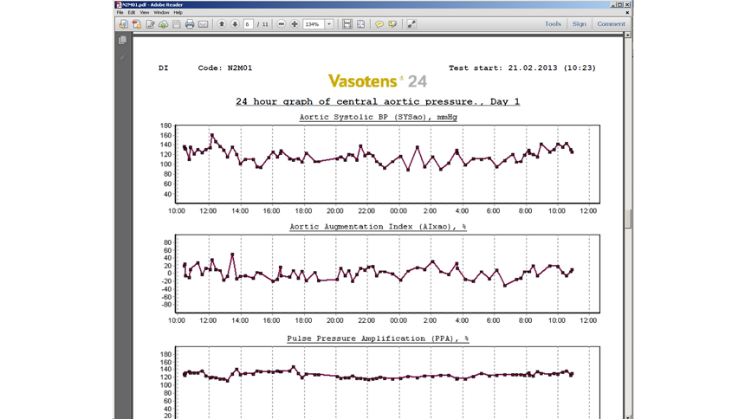Toggle scrolling fit-width page mode
Viewport: 745px width, 419px height.
pos(347,24)
